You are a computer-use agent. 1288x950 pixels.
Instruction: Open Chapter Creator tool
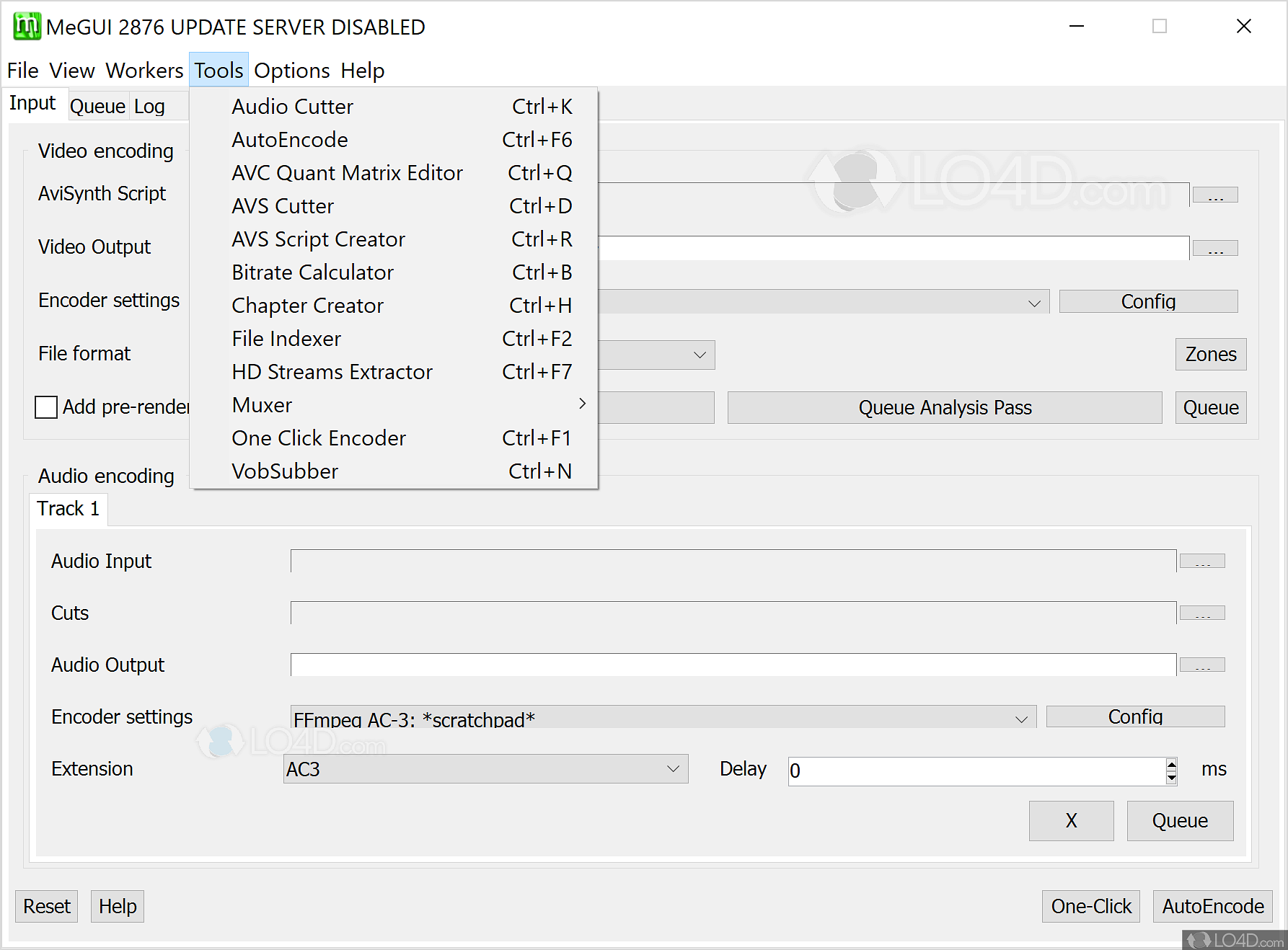point(307,305)
